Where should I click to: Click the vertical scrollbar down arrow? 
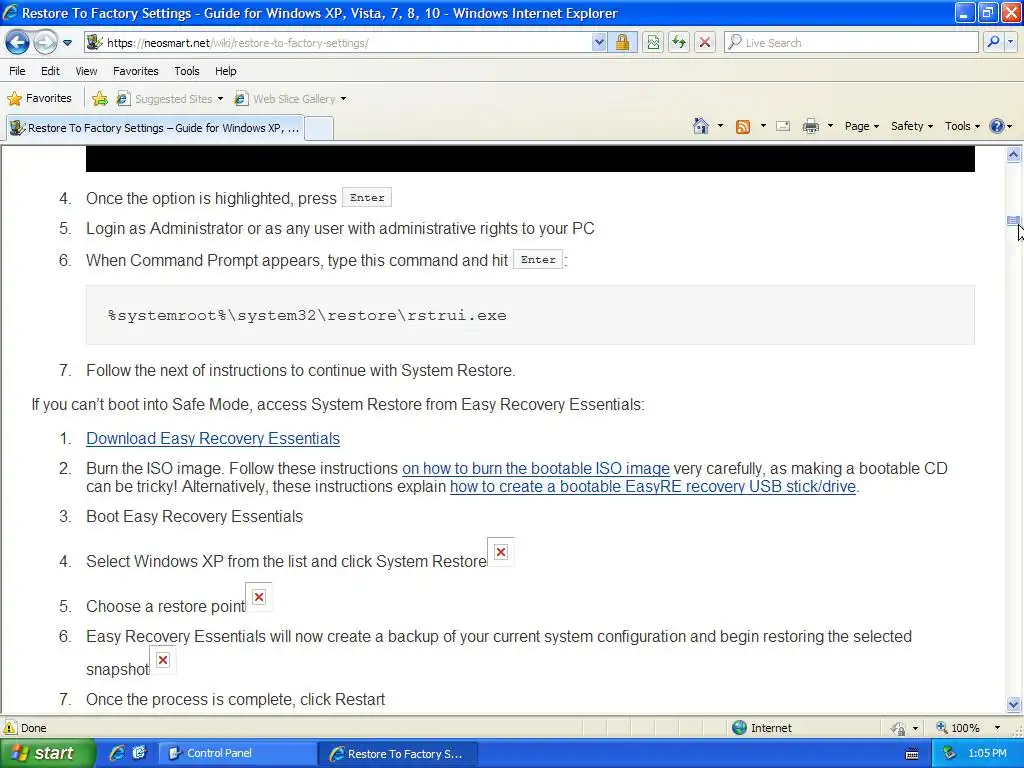point(1014,704)
